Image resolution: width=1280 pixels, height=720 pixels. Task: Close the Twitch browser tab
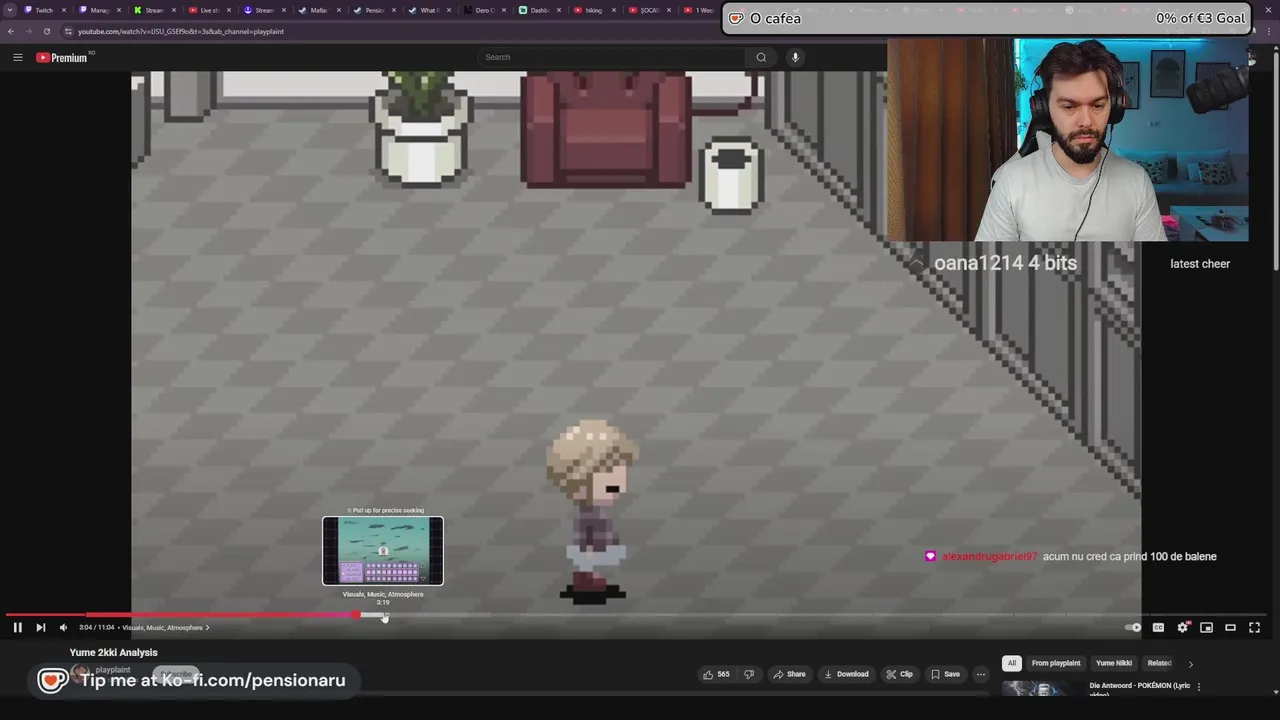click(65, 10)
